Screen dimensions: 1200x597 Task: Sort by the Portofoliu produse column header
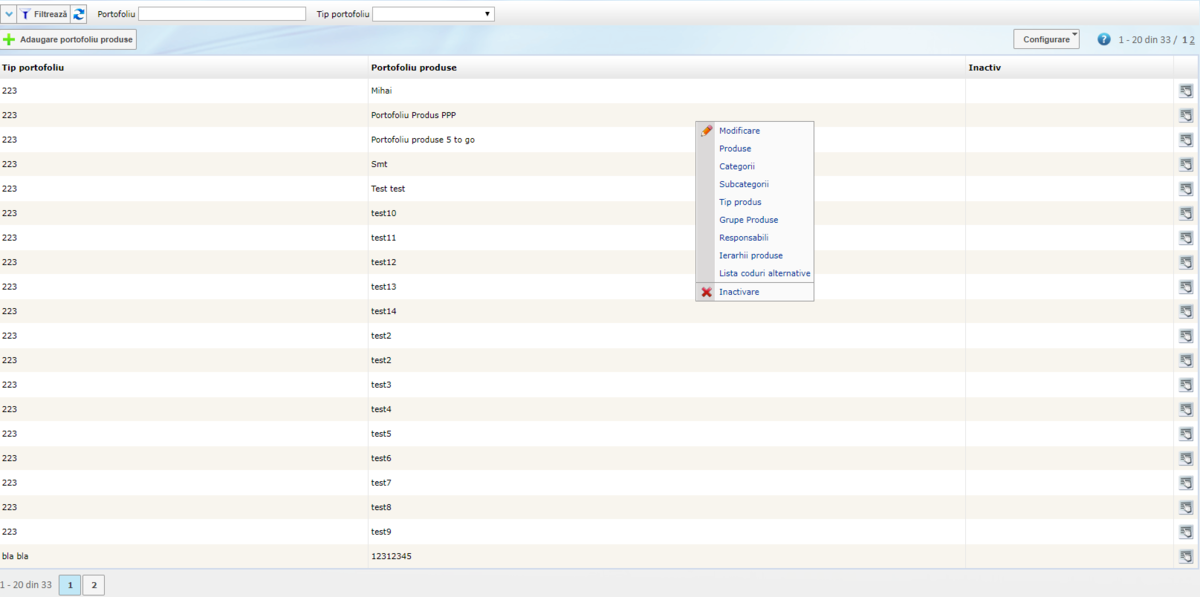pyautogui.click(x=414, y=67)
